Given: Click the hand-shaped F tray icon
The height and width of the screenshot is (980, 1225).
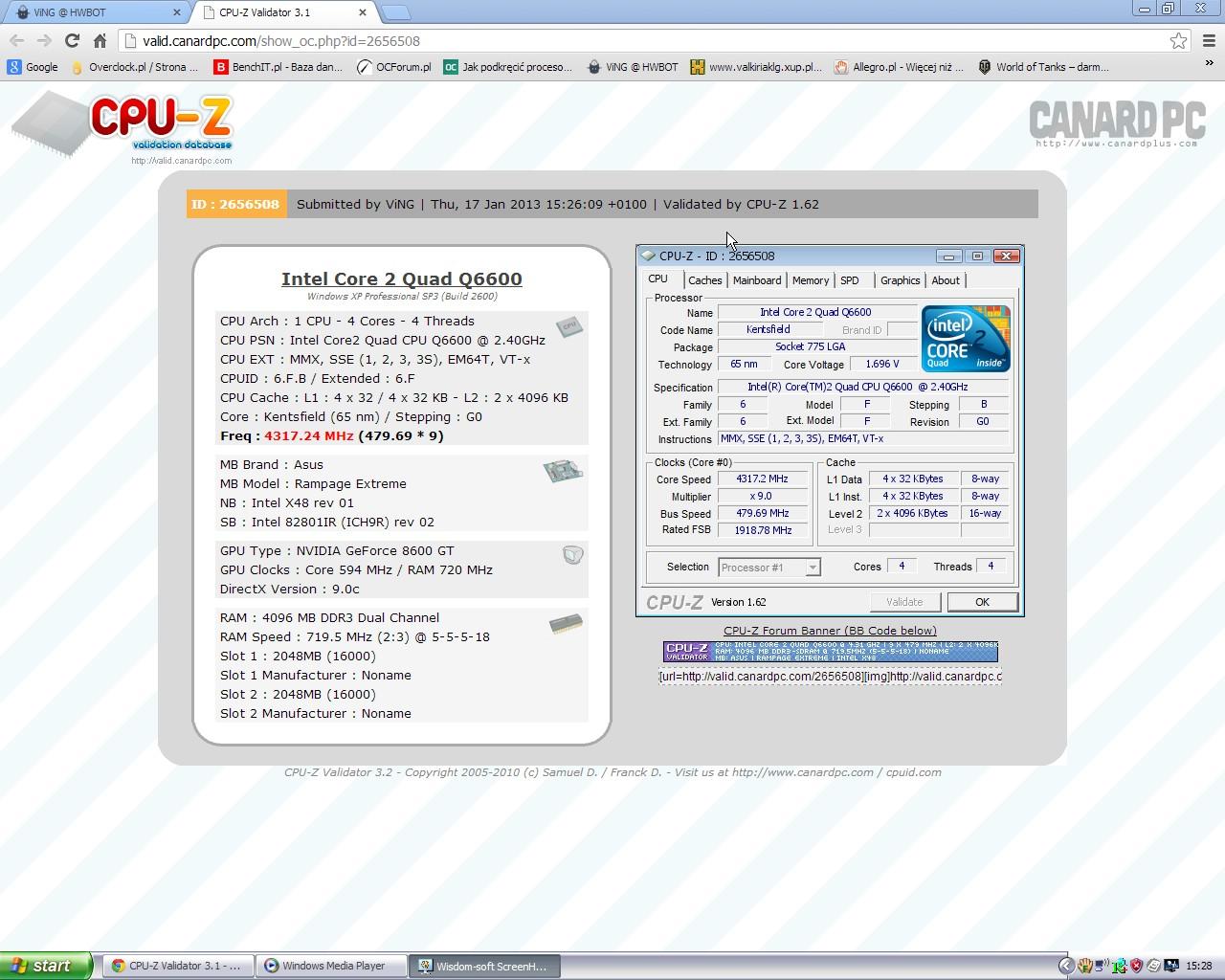Looking at the screenshot, I should pyautogui.click(x=1085, y=966).
